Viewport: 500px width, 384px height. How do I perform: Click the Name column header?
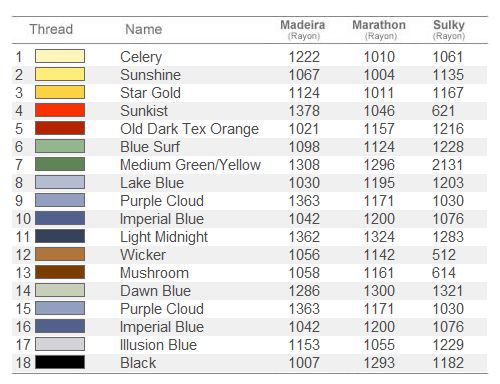[x=144, y=29]
